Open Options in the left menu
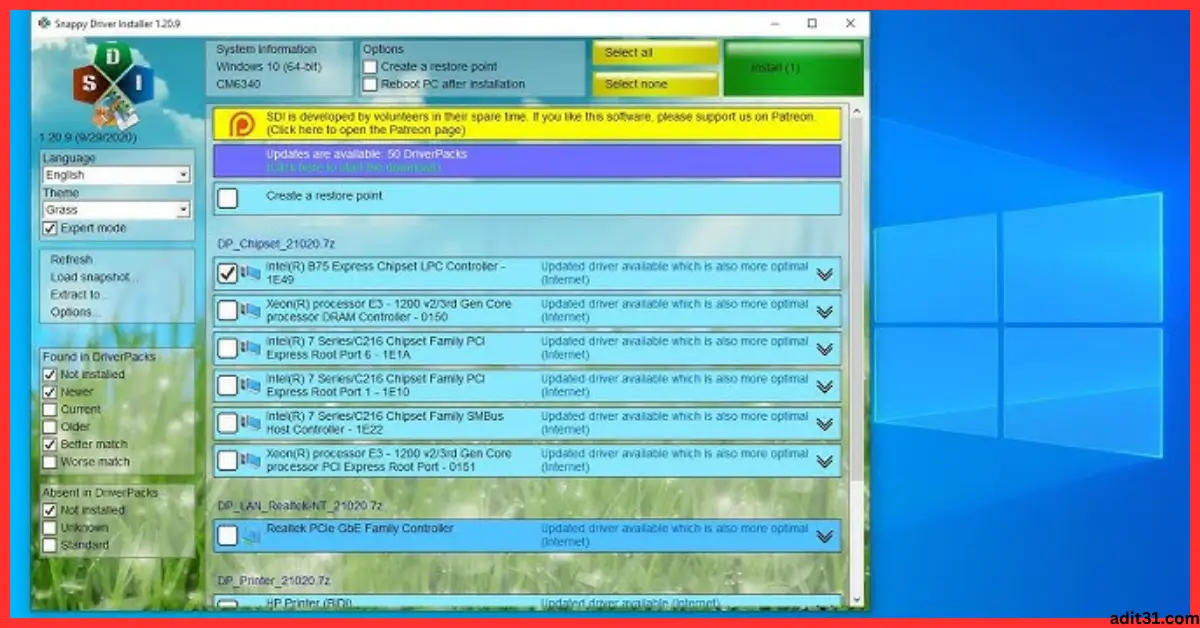The image size is (1200, 628). pos(76,312)
